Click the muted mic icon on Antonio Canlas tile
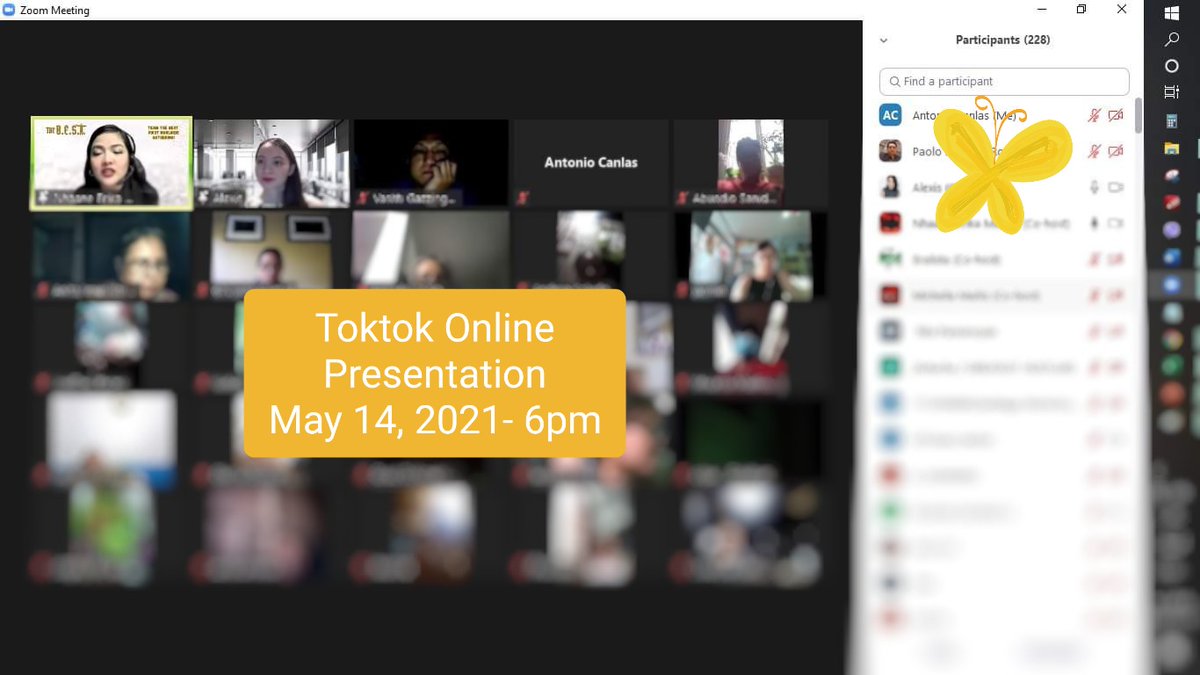This screenshot has height=675, width=1200. tap(523, 199)
